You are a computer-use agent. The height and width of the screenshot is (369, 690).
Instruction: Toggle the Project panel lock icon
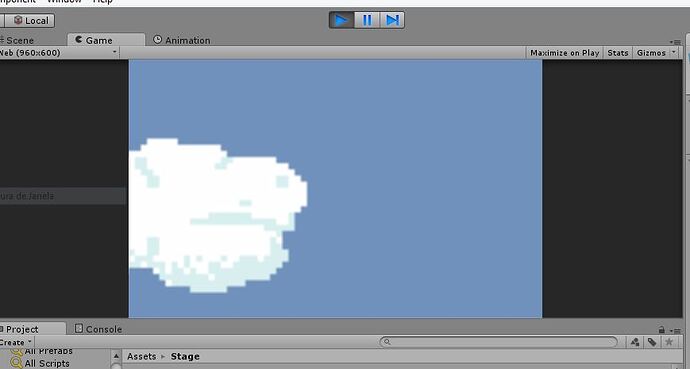661,329
